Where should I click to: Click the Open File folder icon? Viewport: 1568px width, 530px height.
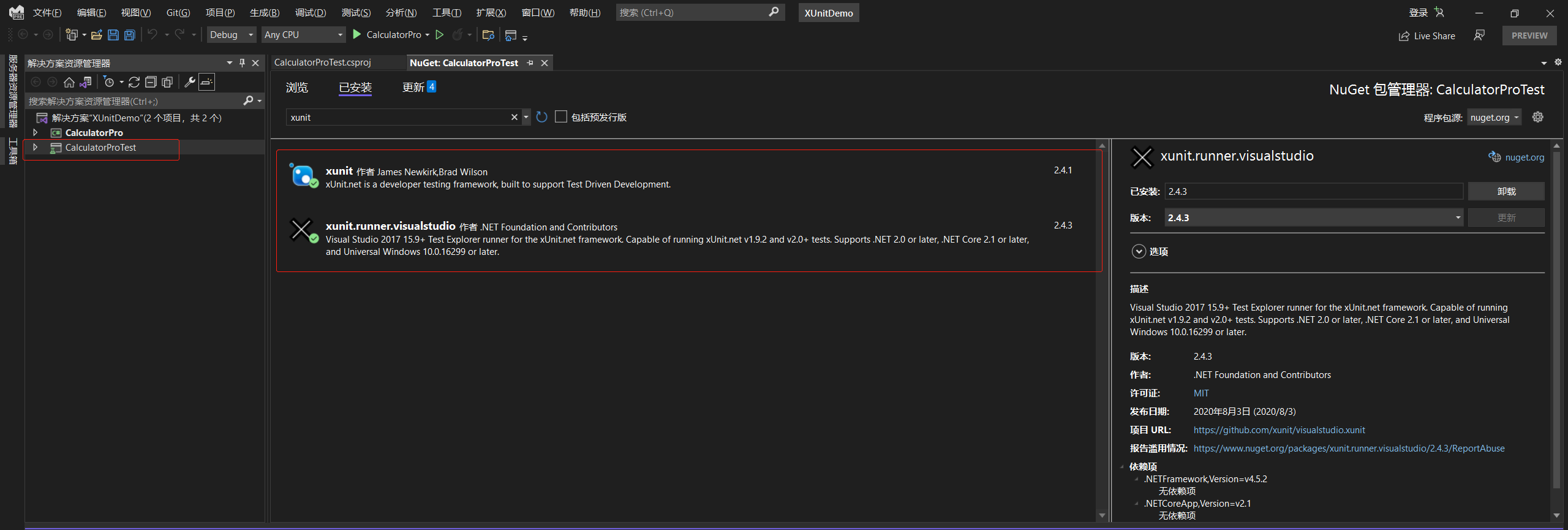(96, 35)
